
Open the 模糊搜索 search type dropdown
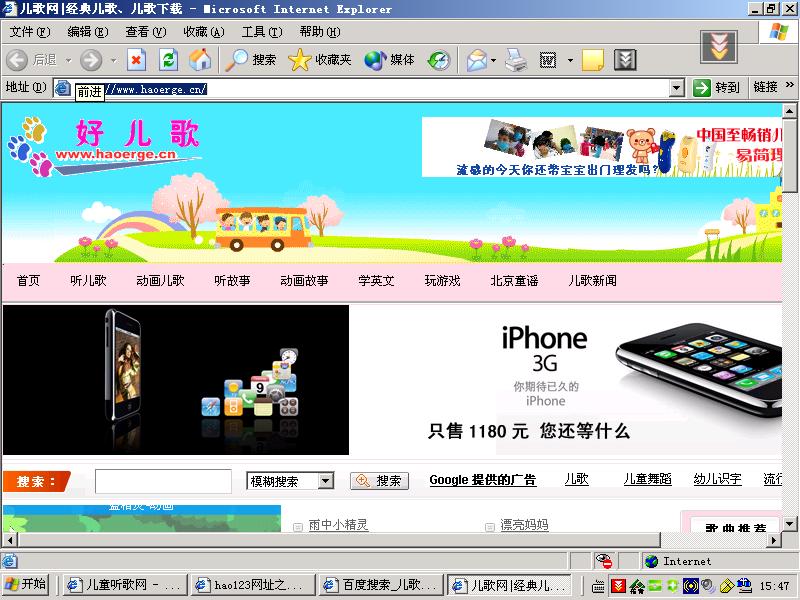326,481
